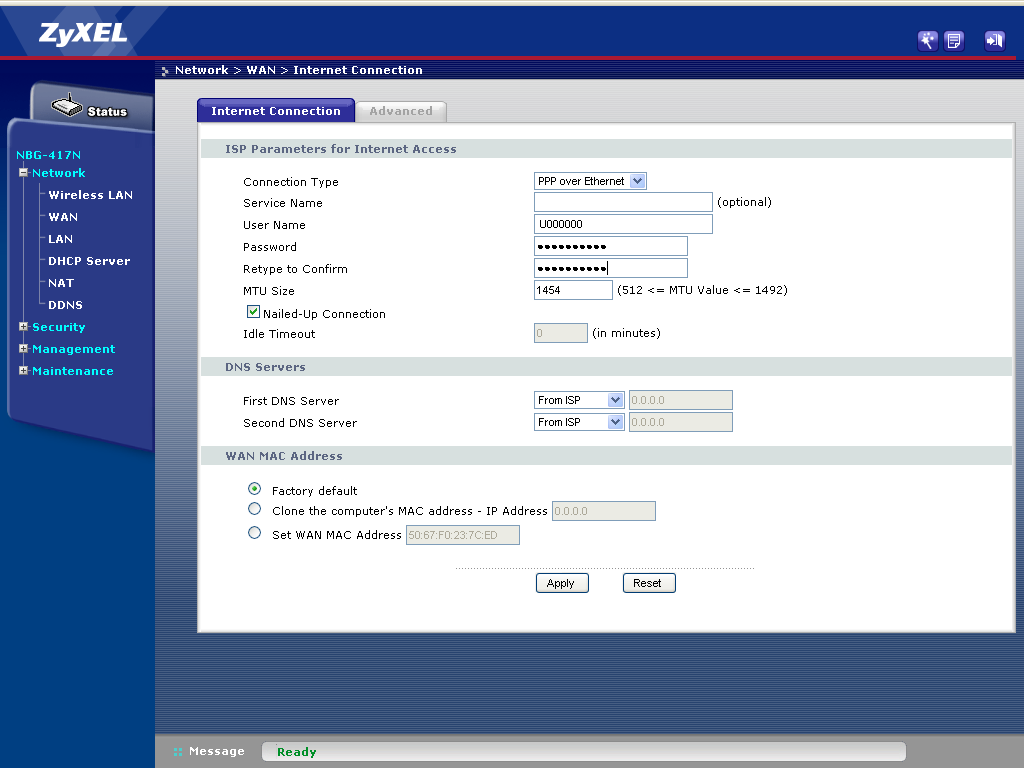This screenshot has height=768, width=1024.
Task: Click the Security sidebar link
Action: 59,327
